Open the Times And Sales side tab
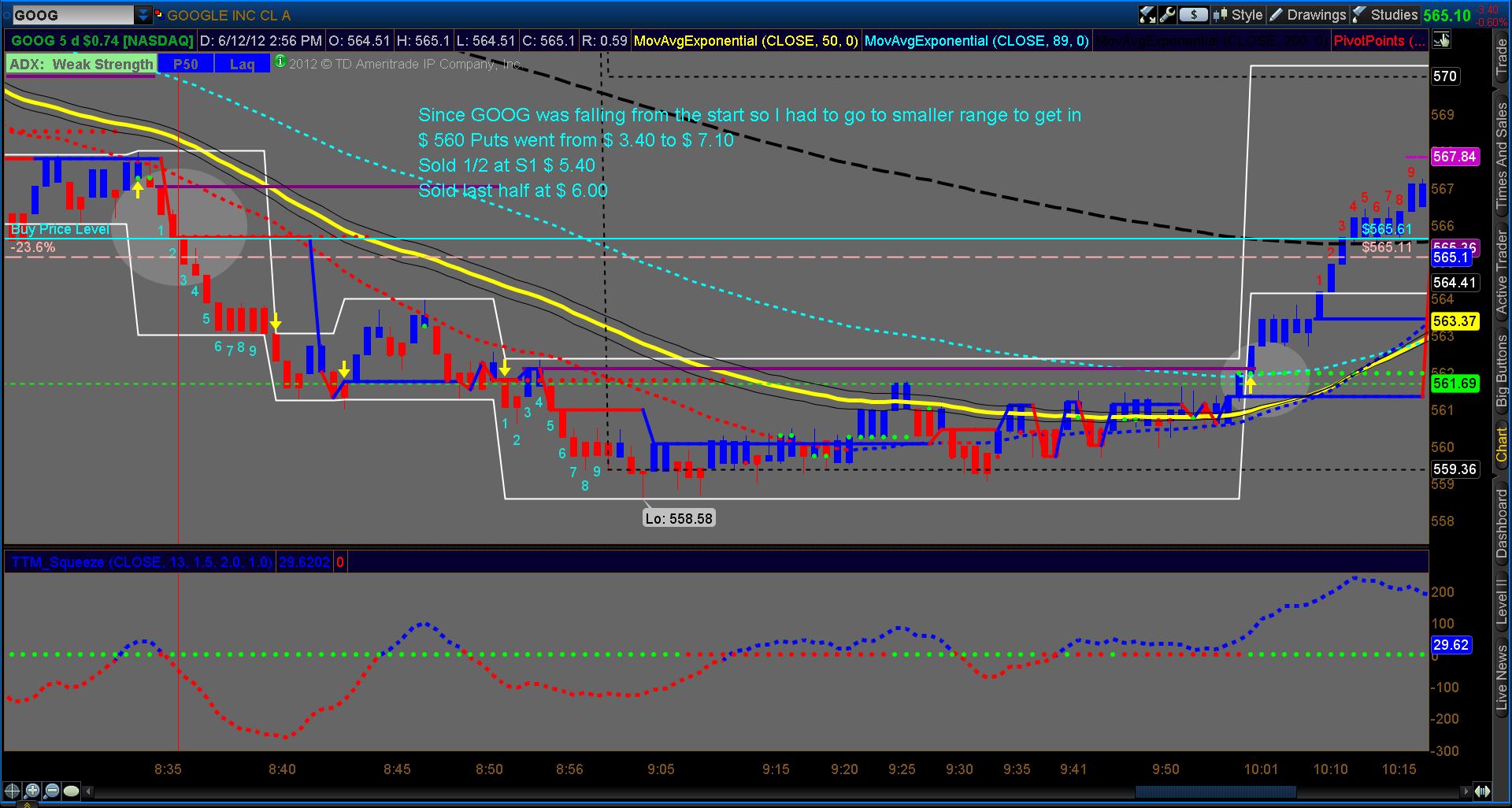Screen dimensions: 1512x808 coord(1502,158)
